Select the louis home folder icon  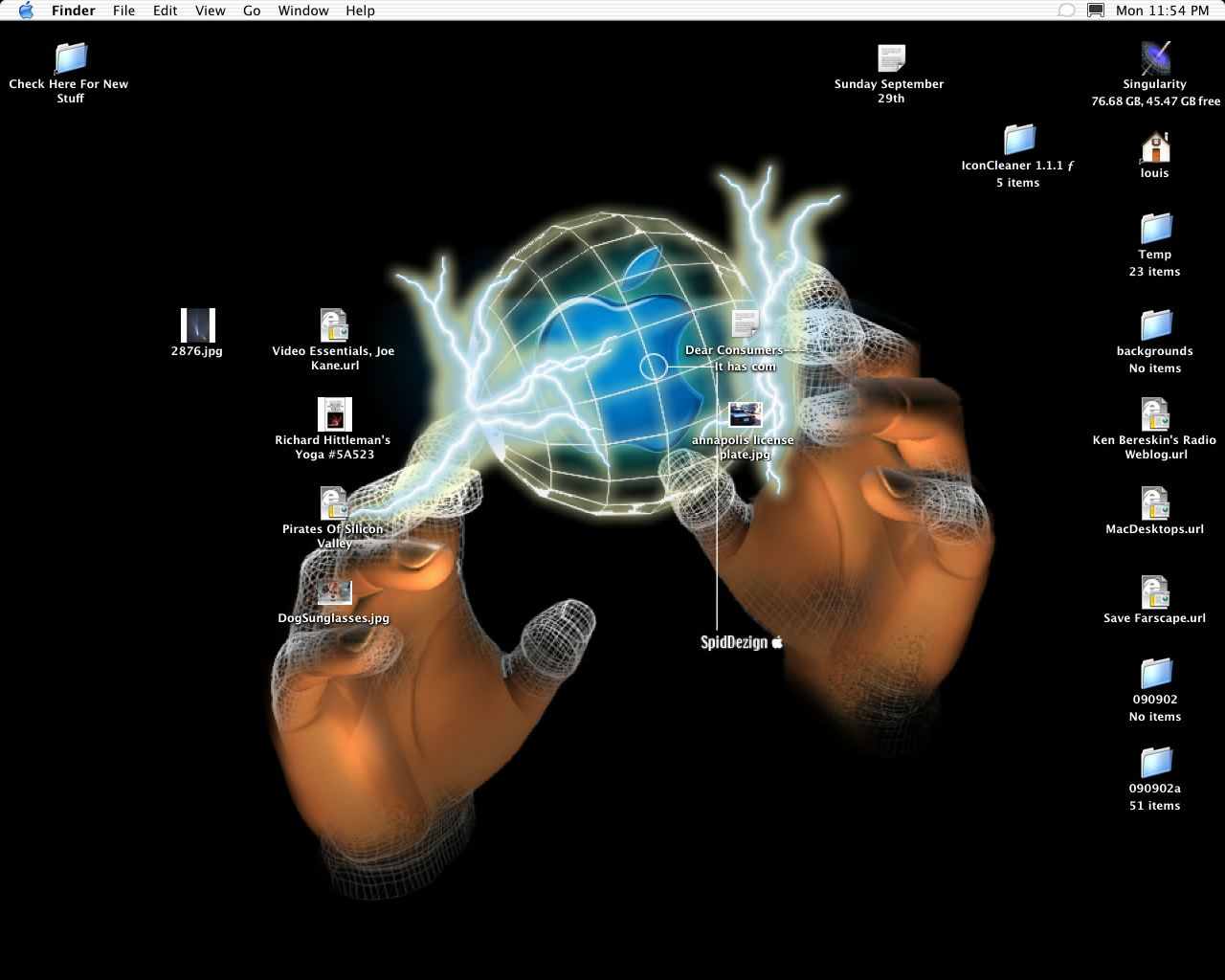[1155, 147]
